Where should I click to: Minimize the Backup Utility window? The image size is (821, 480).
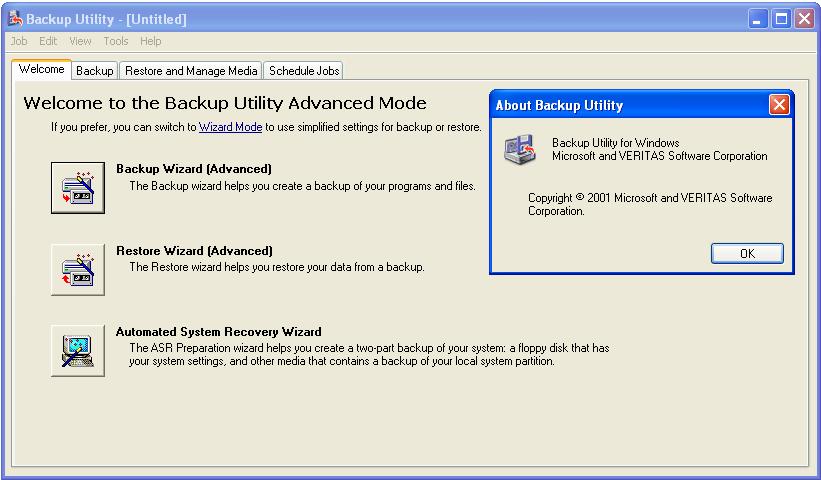click(758, 19)
